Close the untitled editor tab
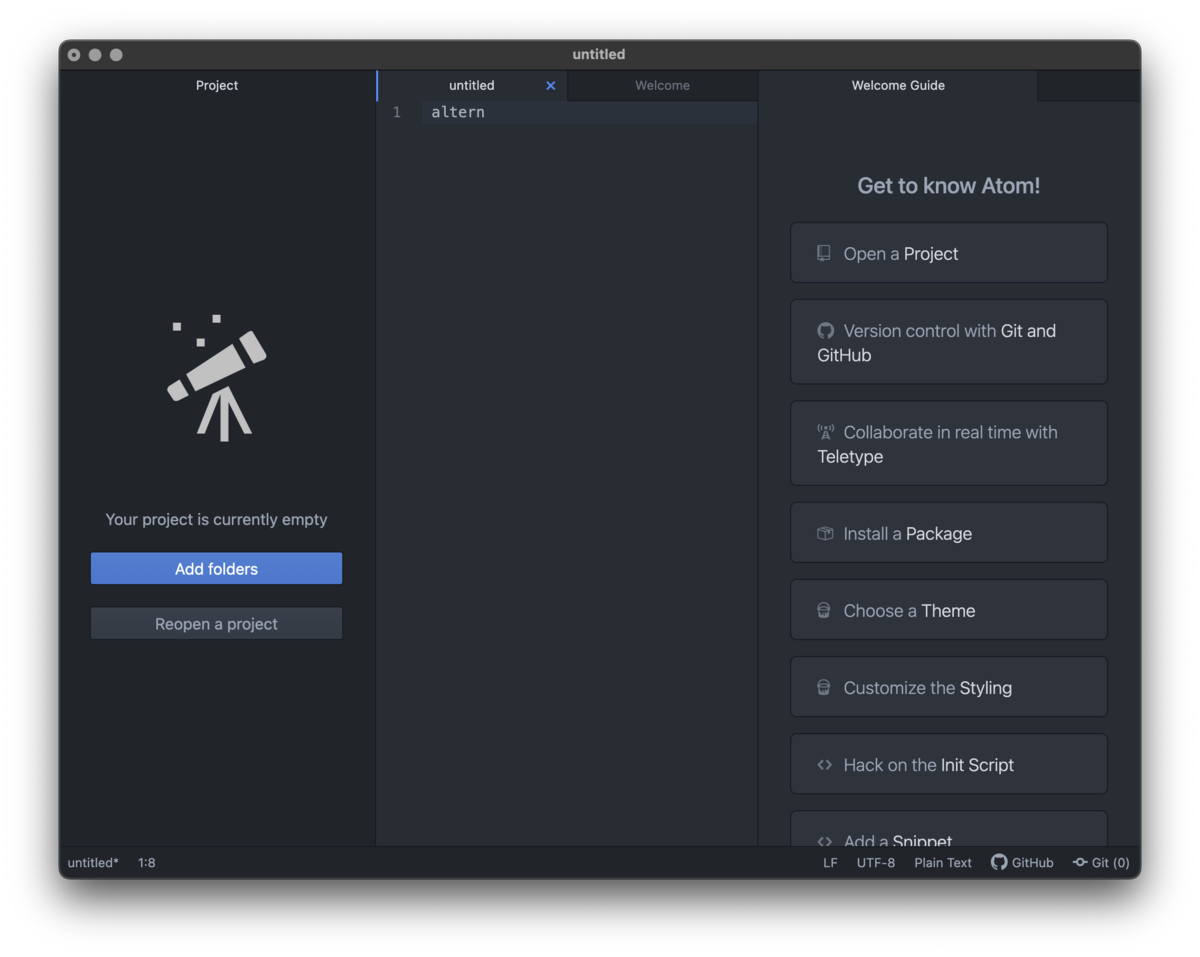1200x957 pixels. pyautogui.click(x=550, y=86)
